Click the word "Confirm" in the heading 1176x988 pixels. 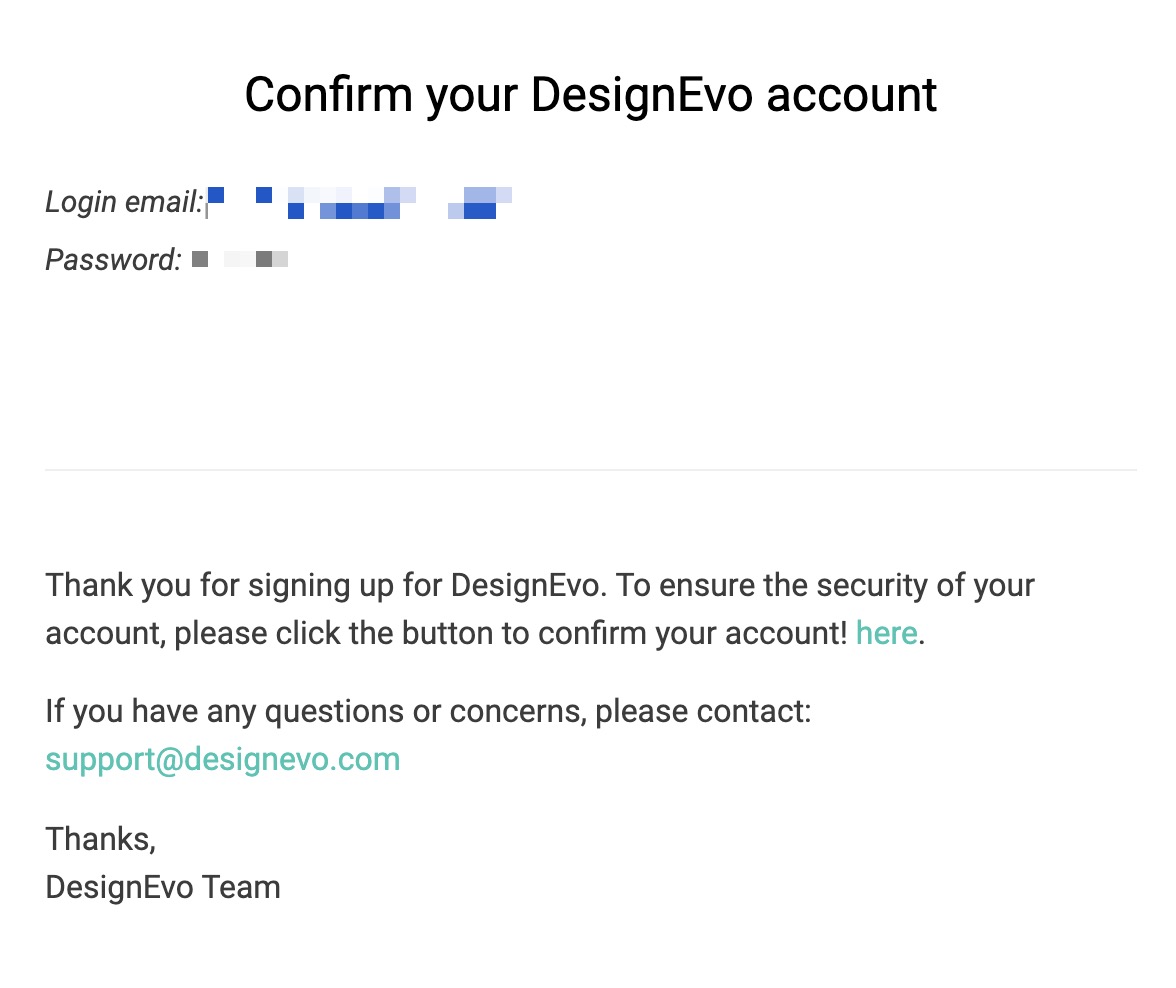click(x=328, y=95)
